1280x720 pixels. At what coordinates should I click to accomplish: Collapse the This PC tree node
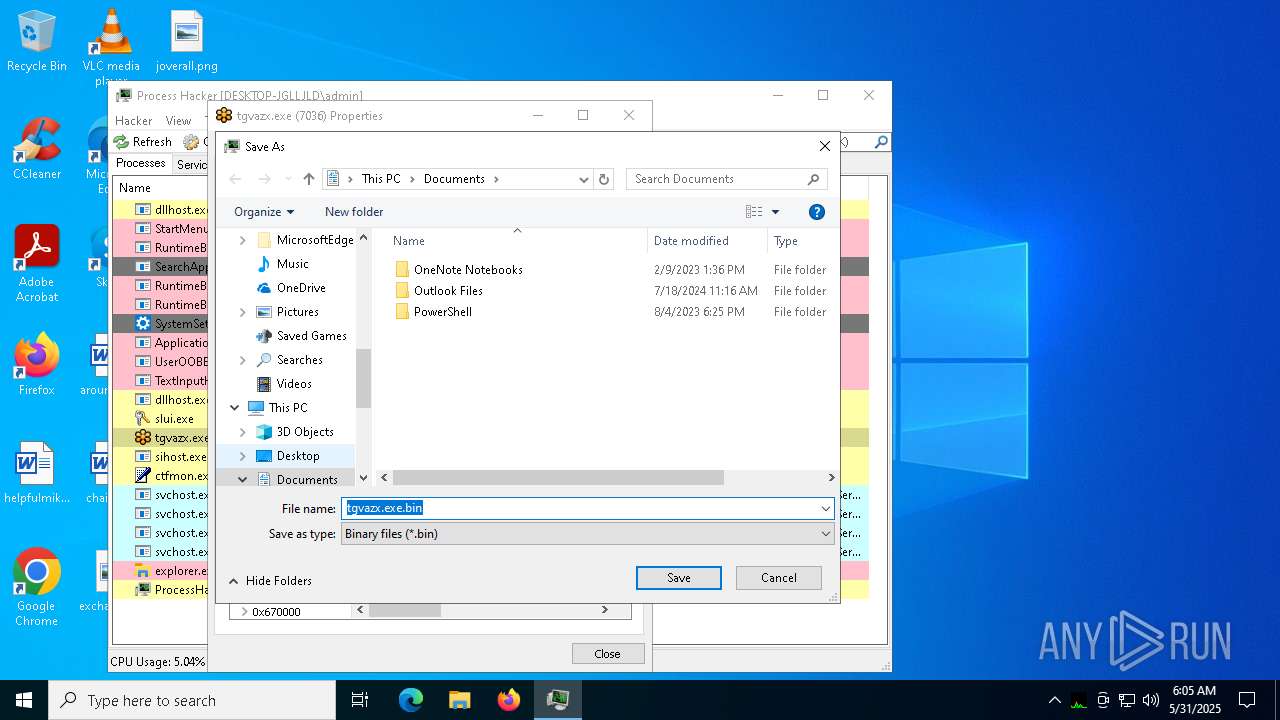click(235, 408)
